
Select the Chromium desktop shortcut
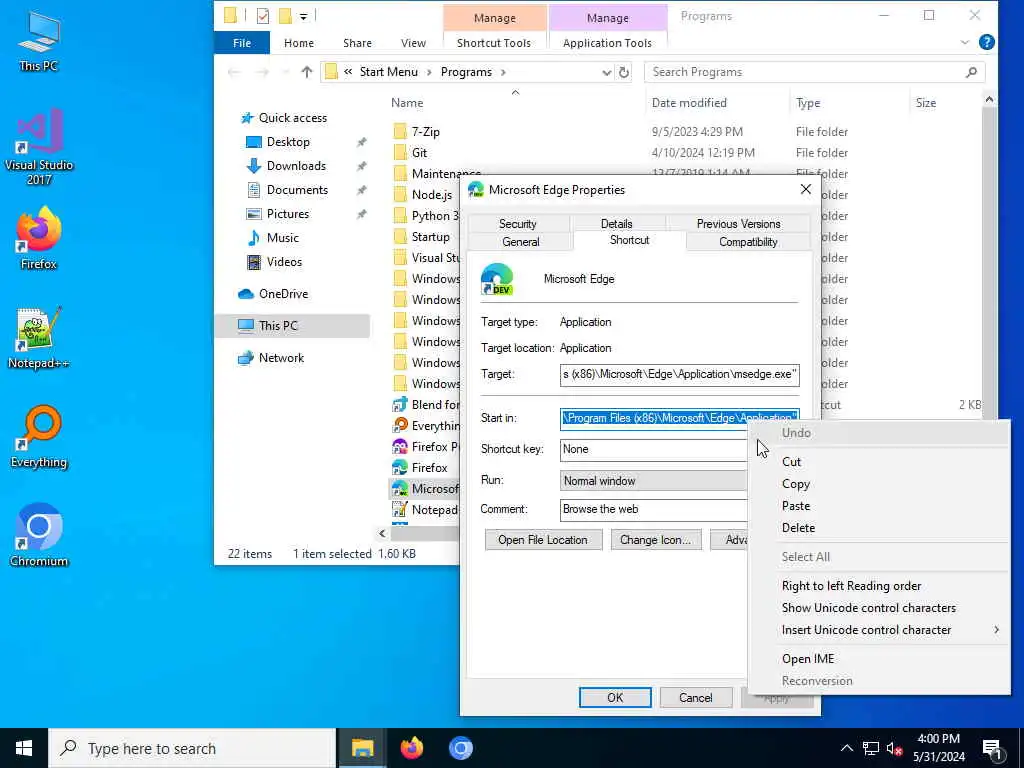coord(39,536)
